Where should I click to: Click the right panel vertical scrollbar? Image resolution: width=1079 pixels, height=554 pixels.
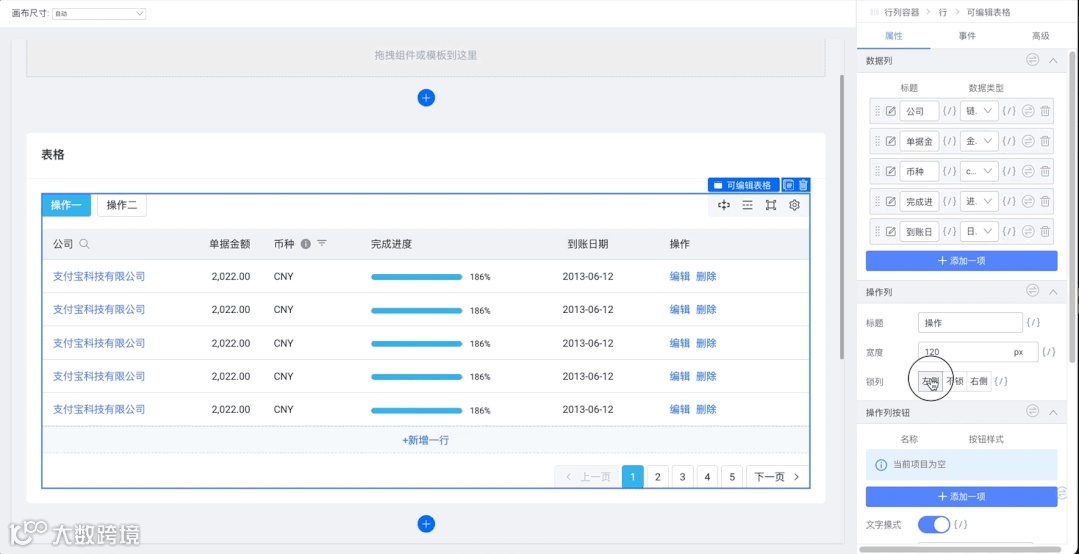click(1073, 206)
